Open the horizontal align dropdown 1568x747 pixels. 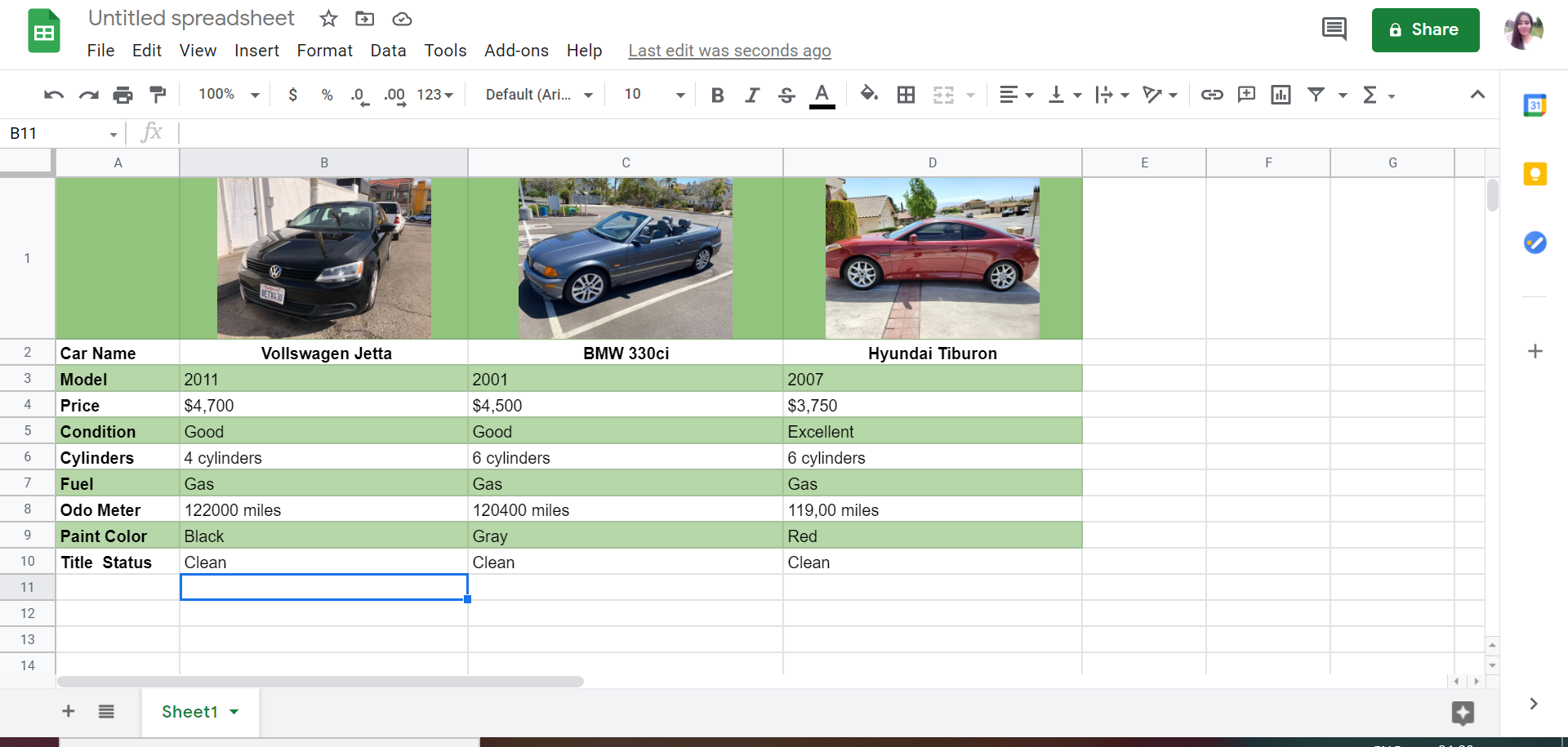[x=1017, y=95]
